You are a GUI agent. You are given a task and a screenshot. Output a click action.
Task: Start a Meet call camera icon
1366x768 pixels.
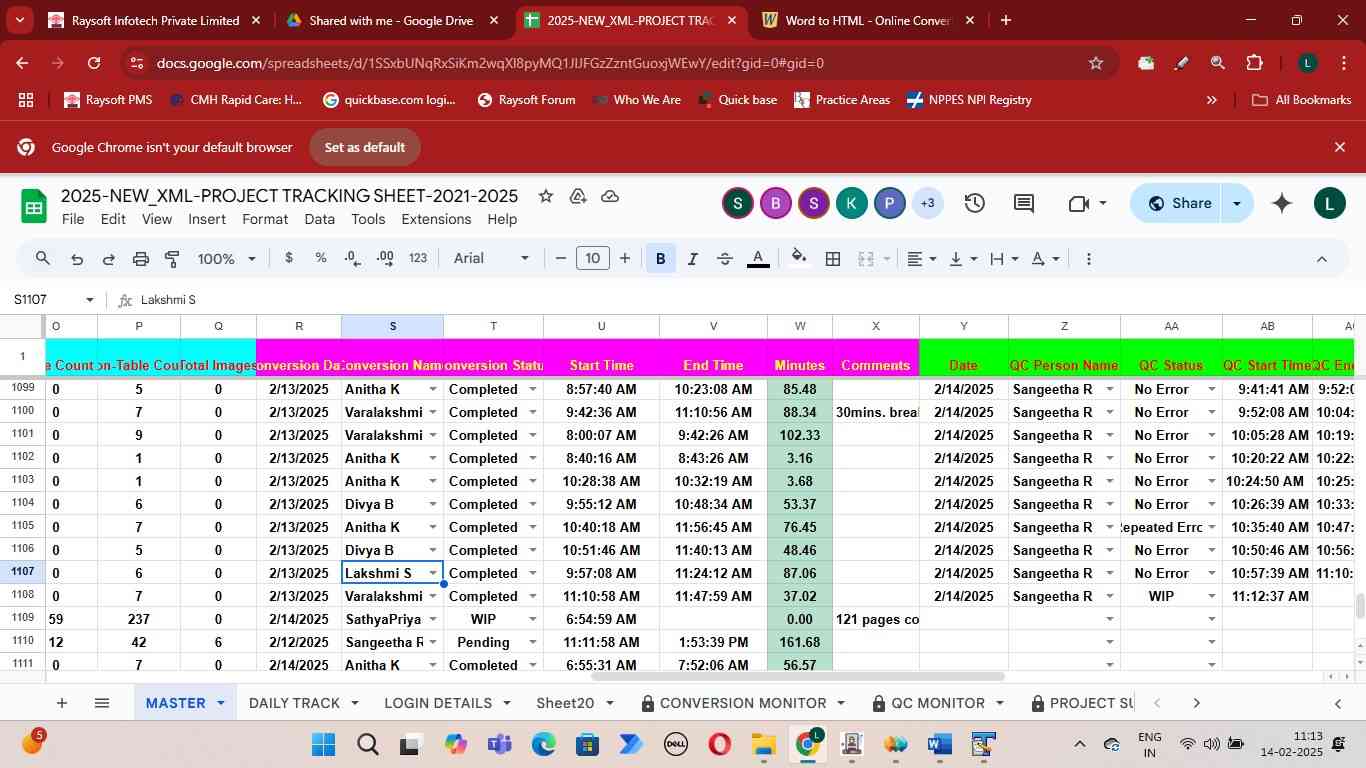click(x=1078, y=204)
